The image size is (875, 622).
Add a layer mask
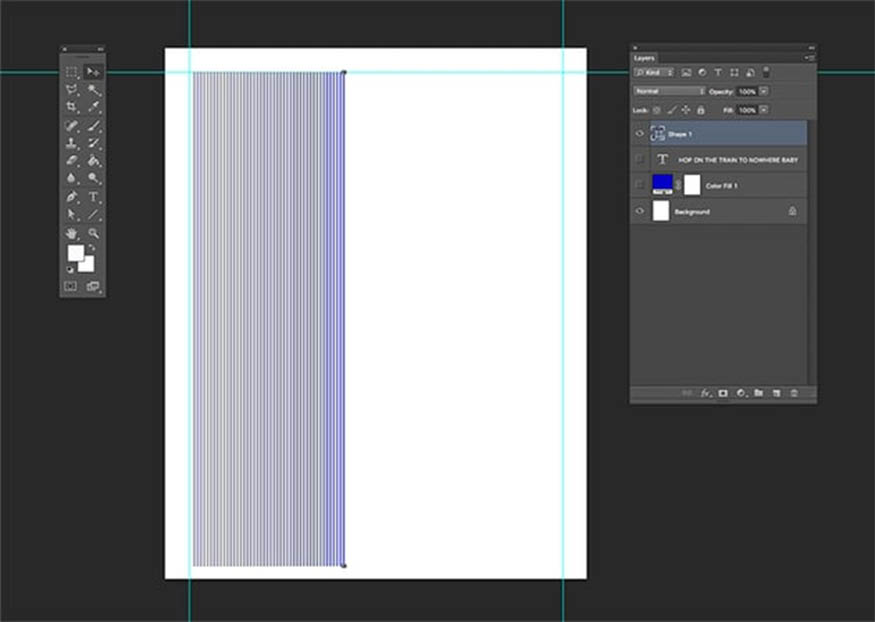point(723,393)
